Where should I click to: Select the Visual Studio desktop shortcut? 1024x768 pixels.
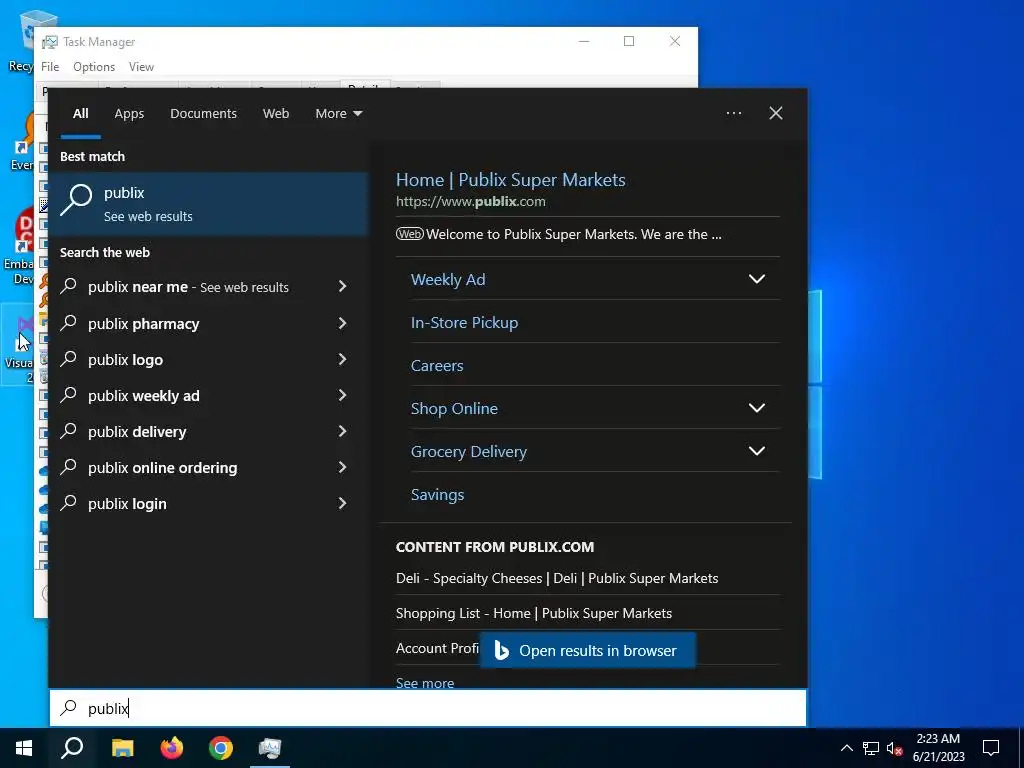(18, 346)
